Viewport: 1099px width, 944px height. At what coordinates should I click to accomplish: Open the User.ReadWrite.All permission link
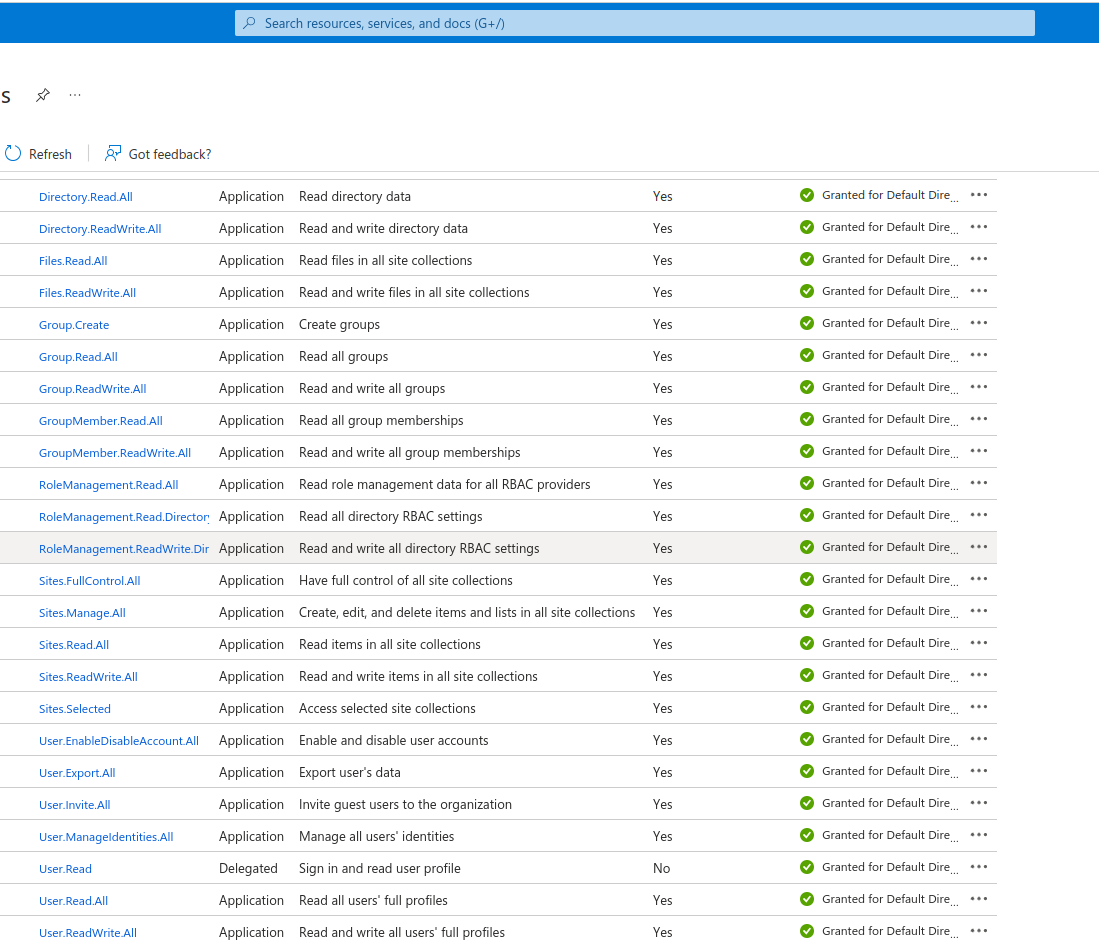click(x=88, y=933)
